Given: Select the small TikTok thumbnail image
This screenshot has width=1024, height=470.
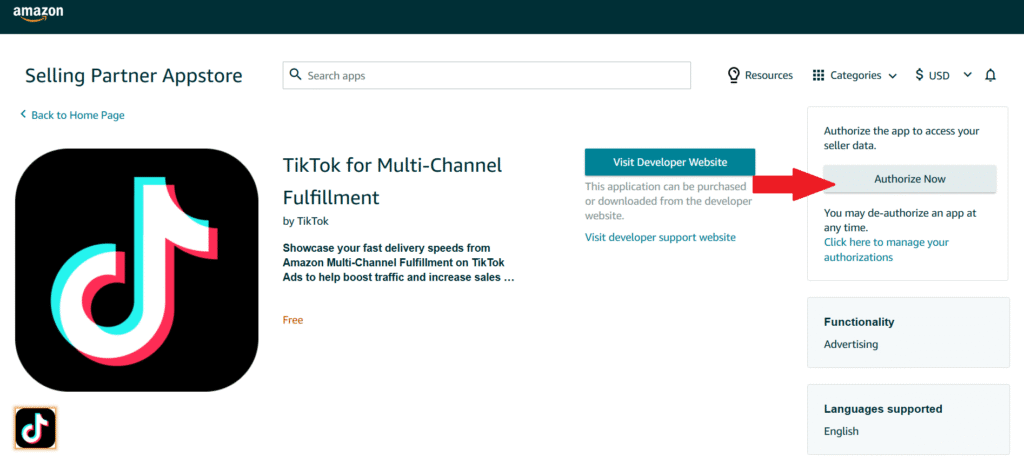Looking at the screenshot, I should [x=35, y=427].
